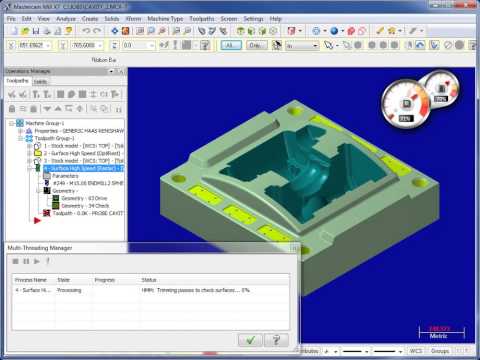The height and width of the screenshot is (360, 480).
Task: Switch to the Solids manager tab
Action: tap(40, 82)
